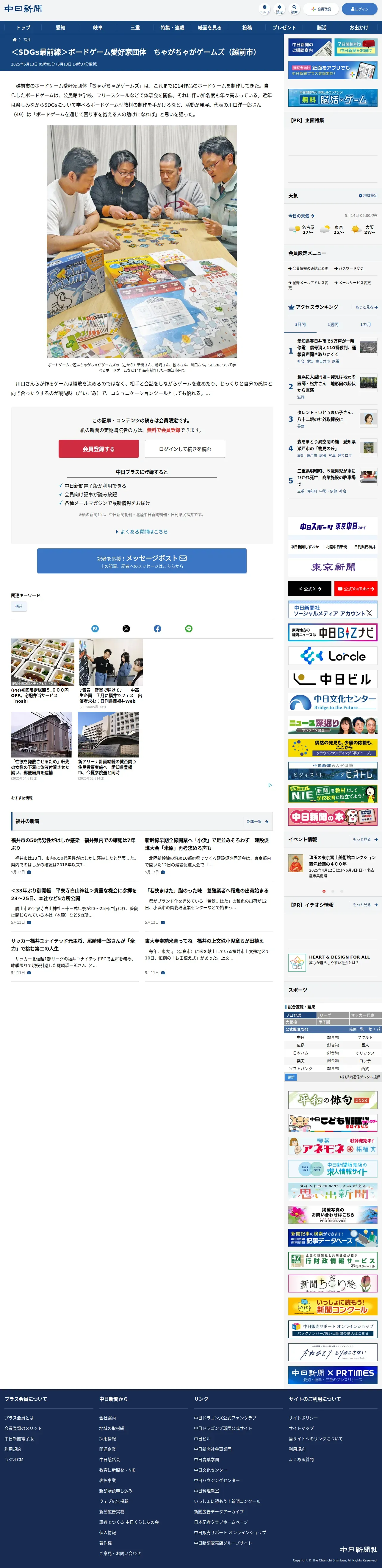Click the 大阪 weather icon
This screenshot has height=1568, width=382.
point(356,229)
